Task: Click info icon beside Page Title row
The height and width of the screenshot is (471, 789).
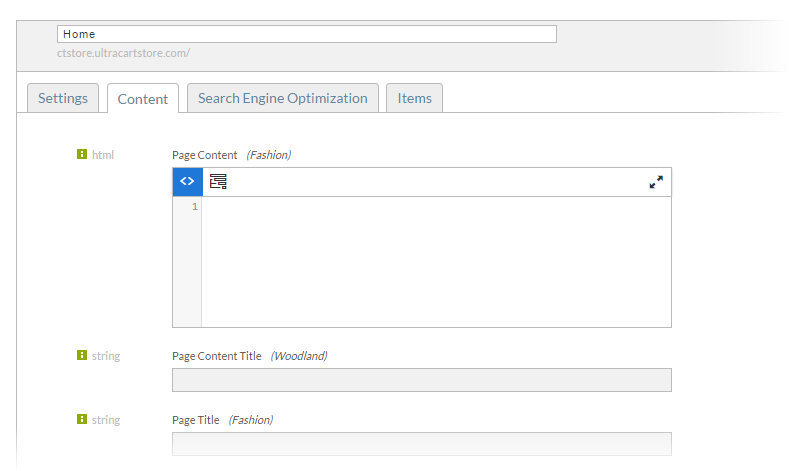Action: [82, 419]
